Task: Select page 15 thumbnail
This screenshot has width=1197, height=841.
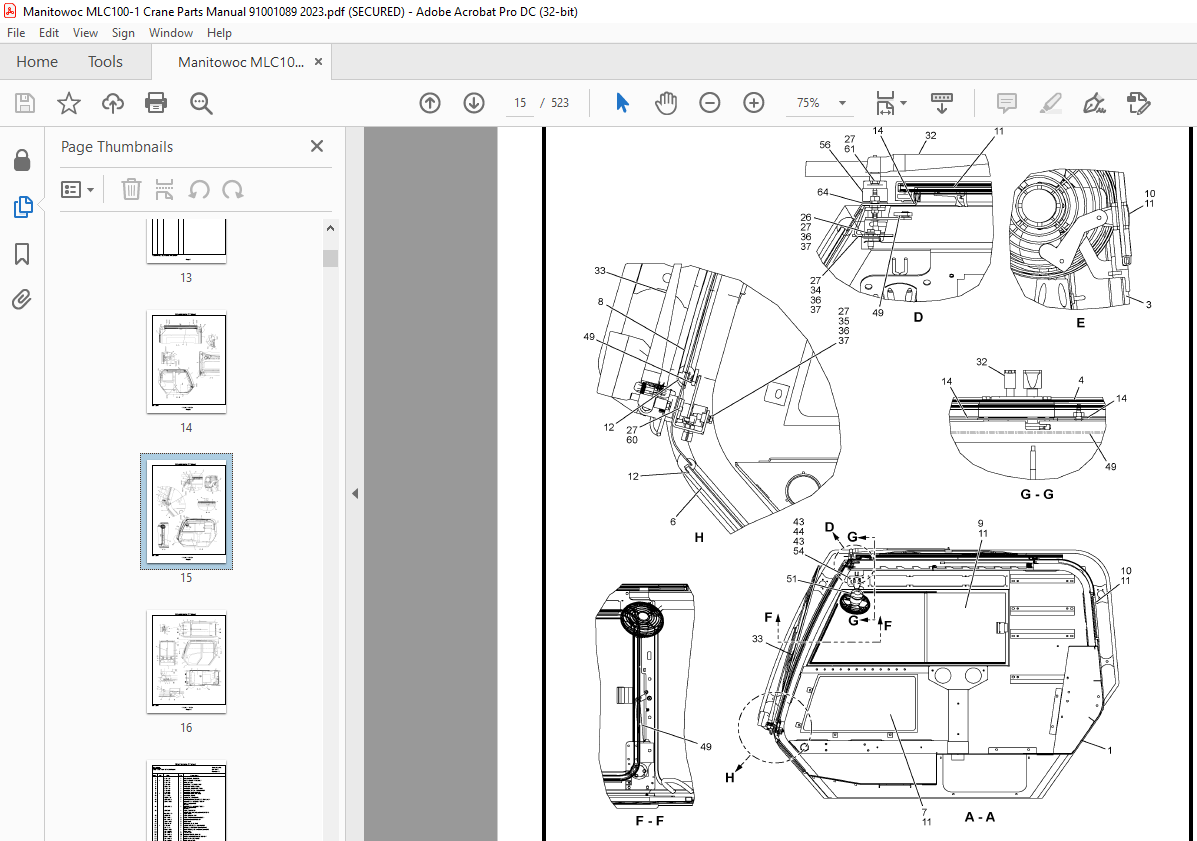Action: [186, 511]
